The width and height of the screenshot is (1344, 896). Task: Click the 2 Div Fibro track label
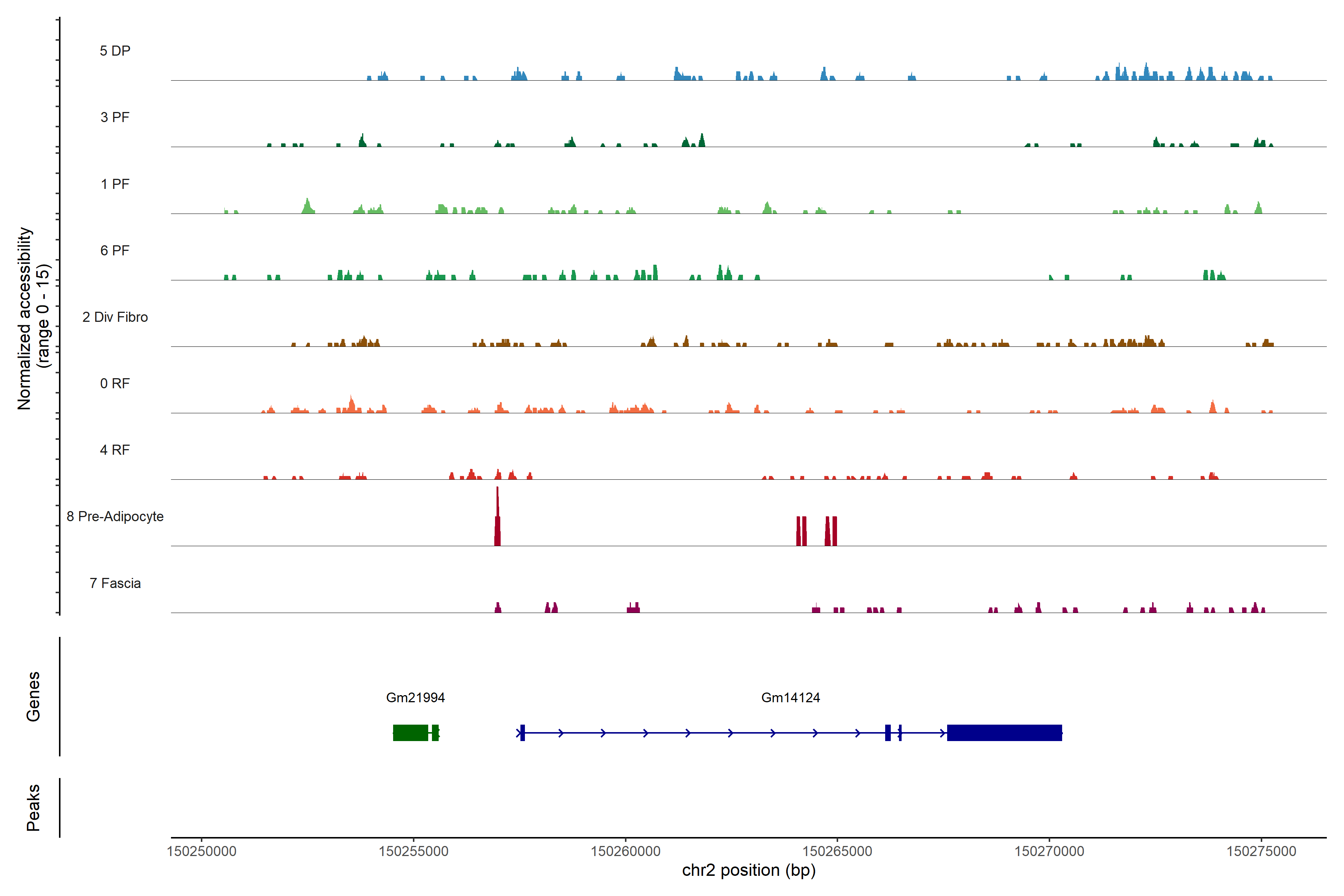click(x=115, y=317)
